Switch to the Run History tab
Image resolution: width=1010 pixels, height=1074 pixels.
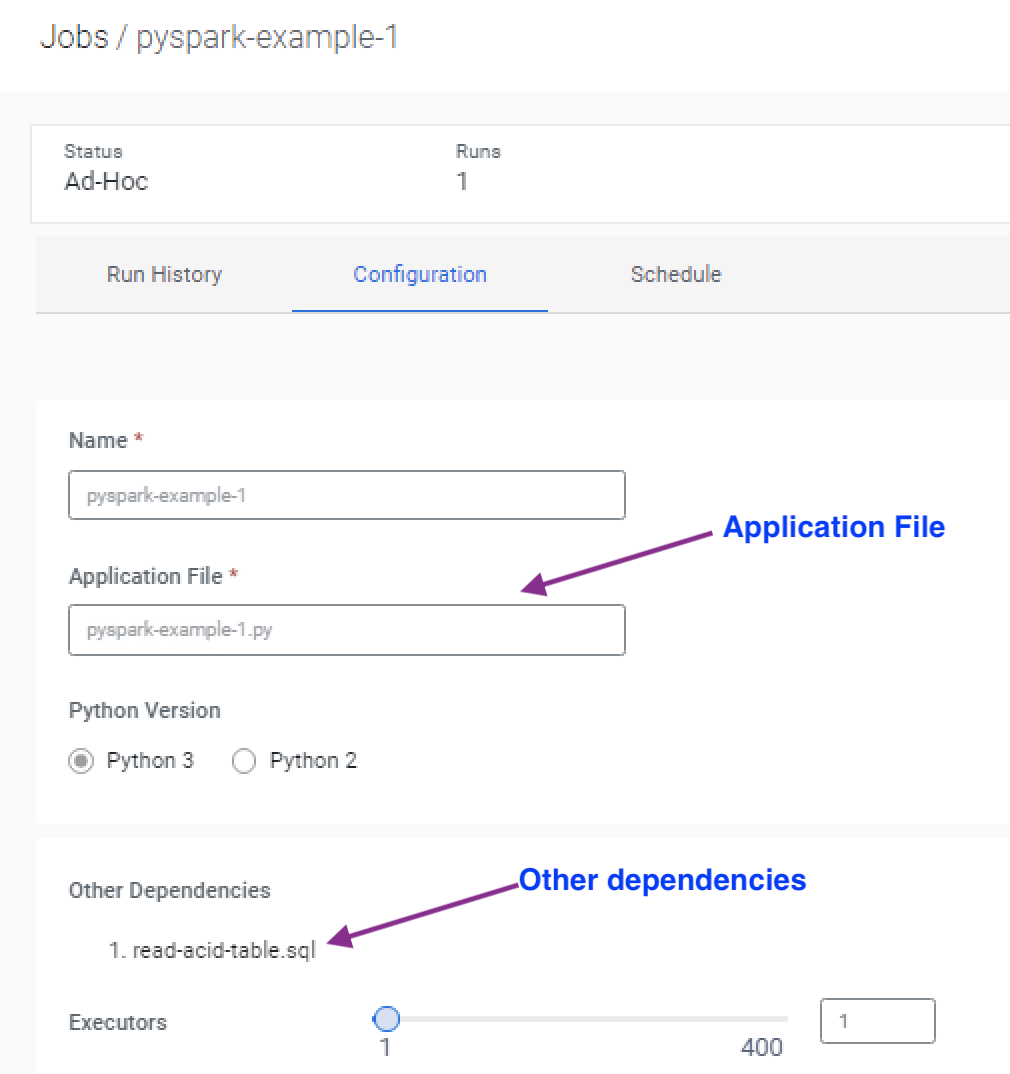click(164, 274)
